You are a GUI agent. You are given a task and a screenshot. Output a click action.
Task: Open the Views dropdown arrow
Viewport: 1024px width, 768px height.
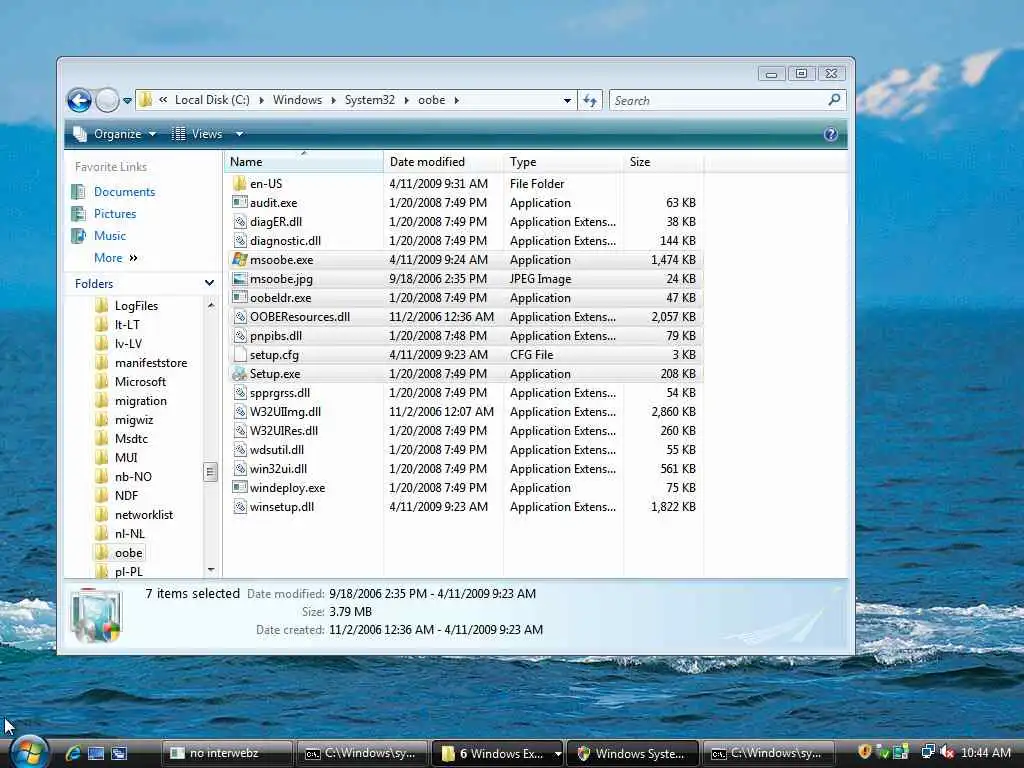point(239,134)
